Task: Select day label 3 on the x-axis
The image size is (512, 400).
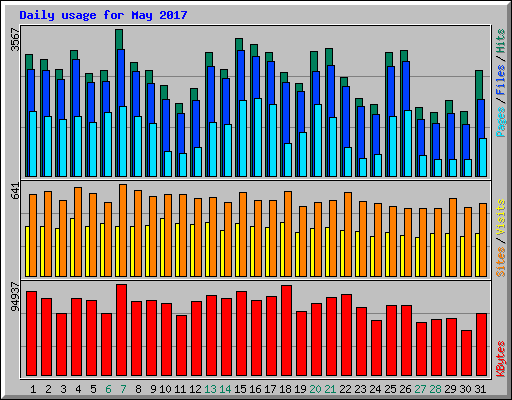Action: (63, 389)
